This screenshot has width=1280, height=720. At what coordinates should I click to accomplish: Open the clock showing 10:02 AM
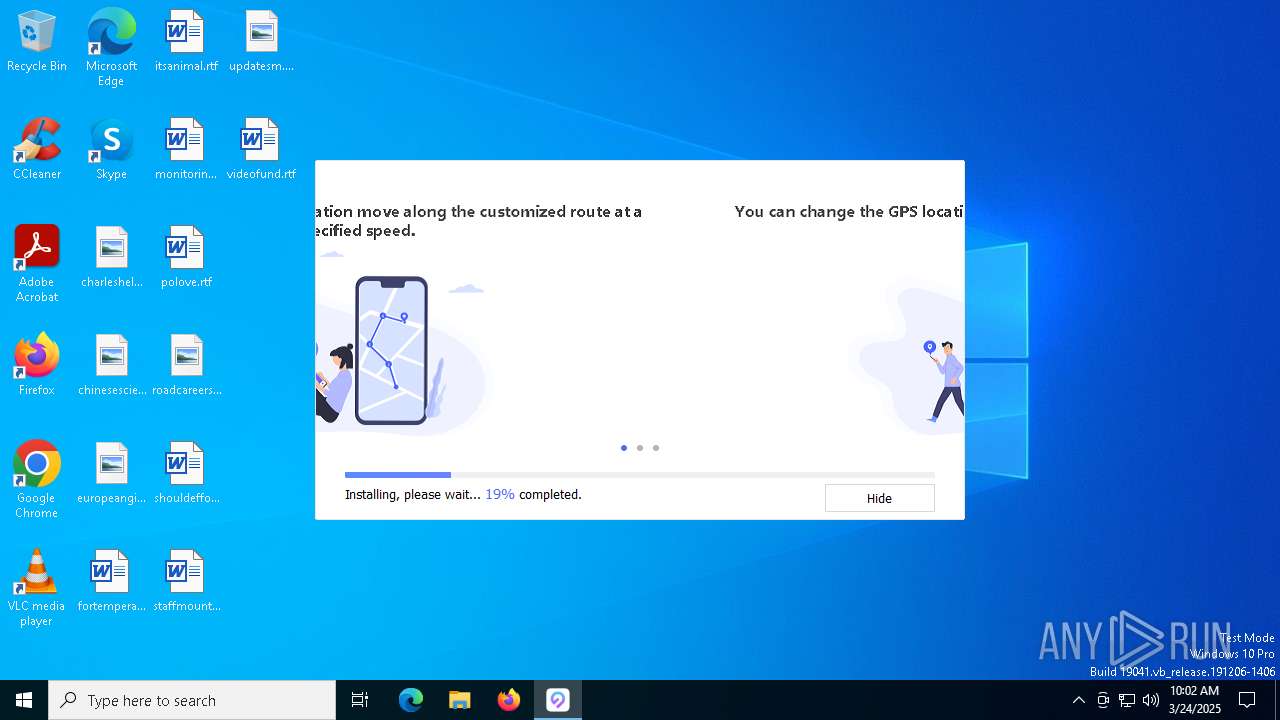click(1194, 700)
